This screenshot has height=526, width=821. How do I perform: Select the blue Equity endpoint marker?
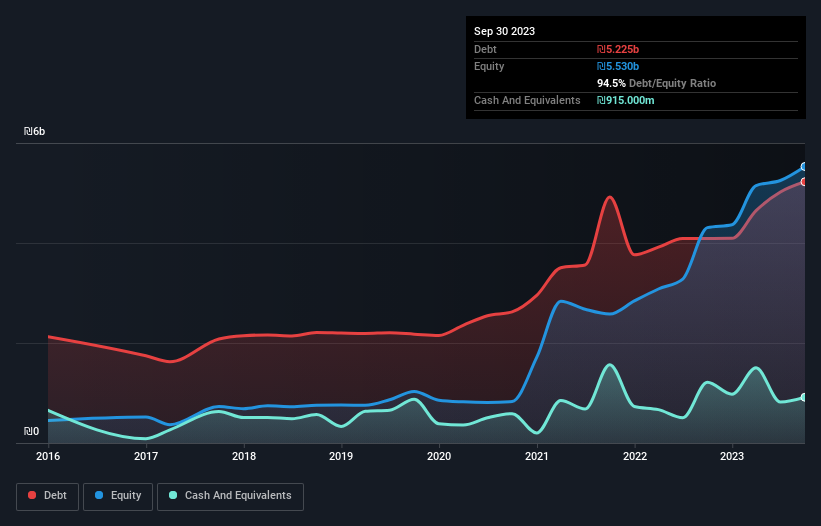coord(804,166)
